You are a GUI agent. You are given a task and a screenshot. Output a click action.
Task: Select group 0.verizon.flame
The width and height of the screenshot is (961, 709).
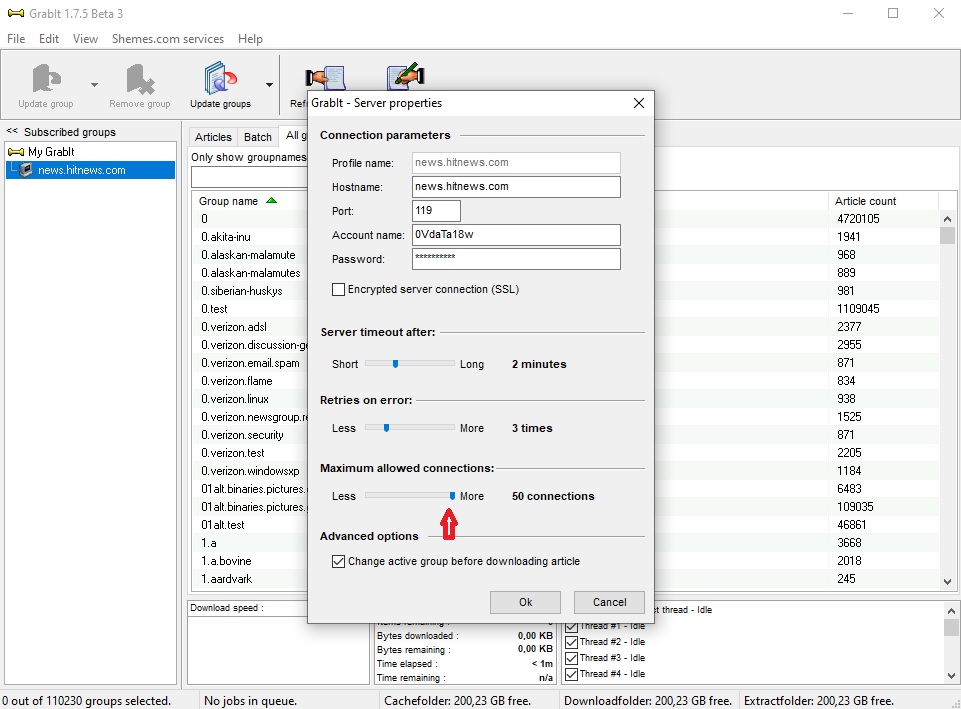tap(237, 381)
